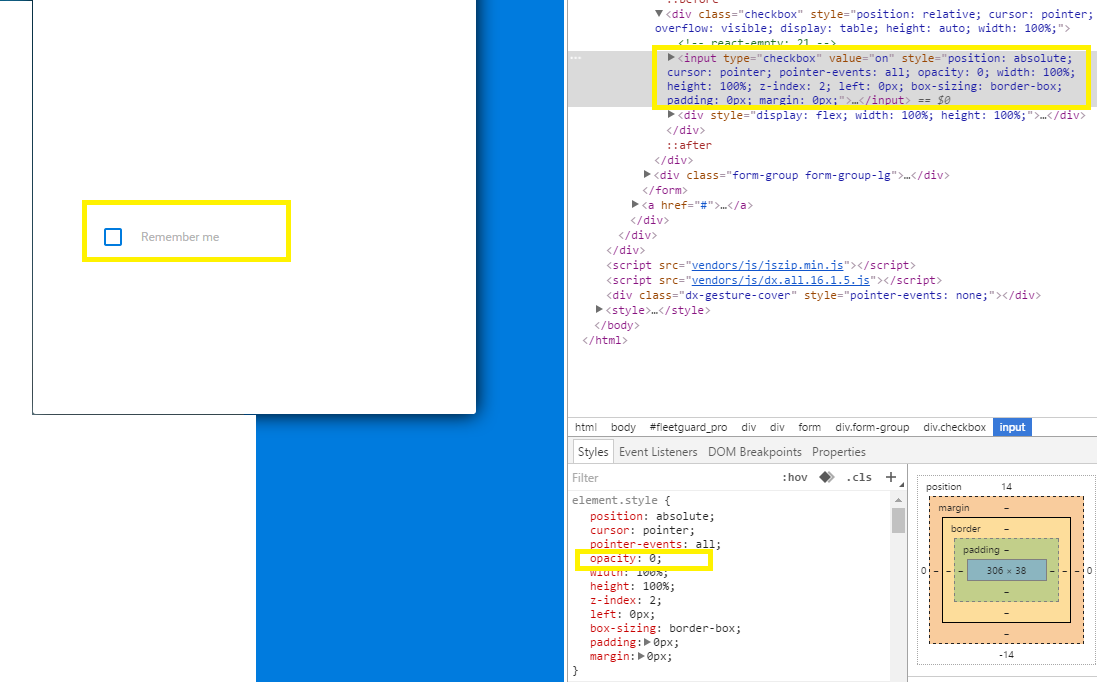The image size is (1097, 682).
Task: Click the element.style selector line
Action: click(621, 500)
